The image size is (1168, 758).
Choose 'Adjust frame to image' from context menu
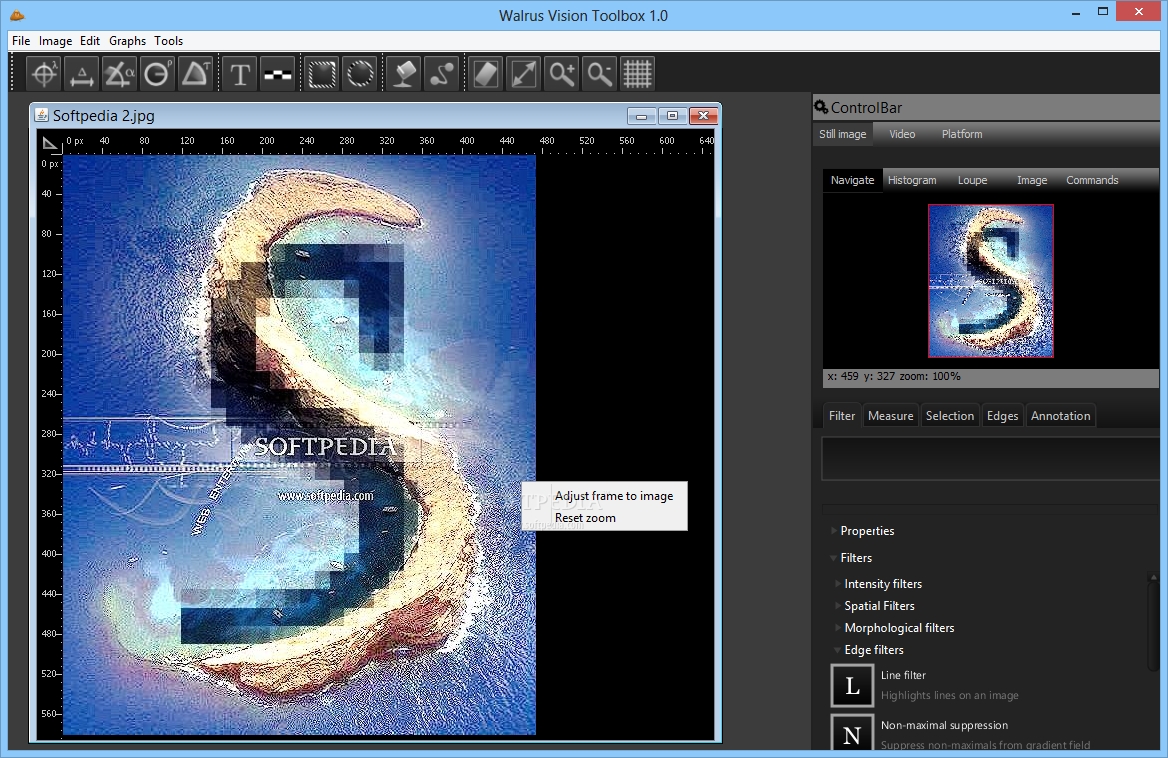tap(613, 496)
